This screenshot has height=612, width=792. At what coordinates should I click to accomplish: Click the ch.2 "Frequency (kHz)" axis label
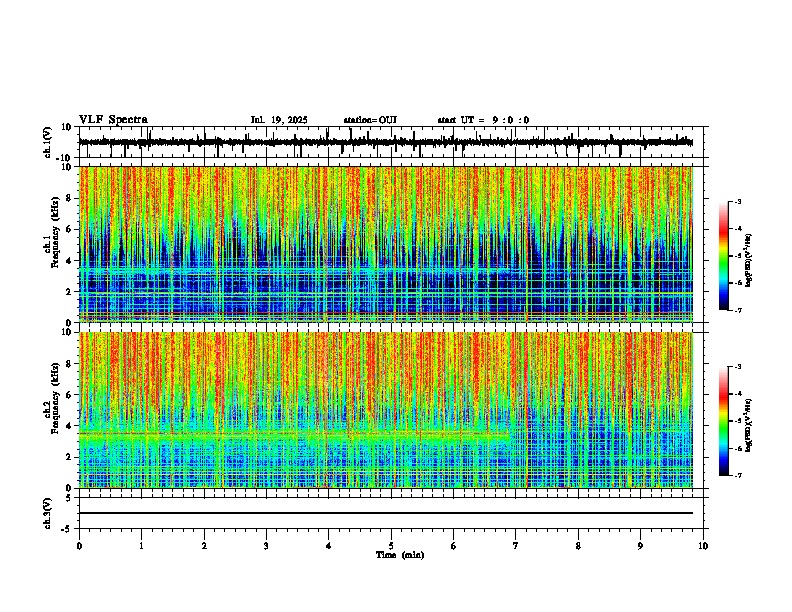55,398
